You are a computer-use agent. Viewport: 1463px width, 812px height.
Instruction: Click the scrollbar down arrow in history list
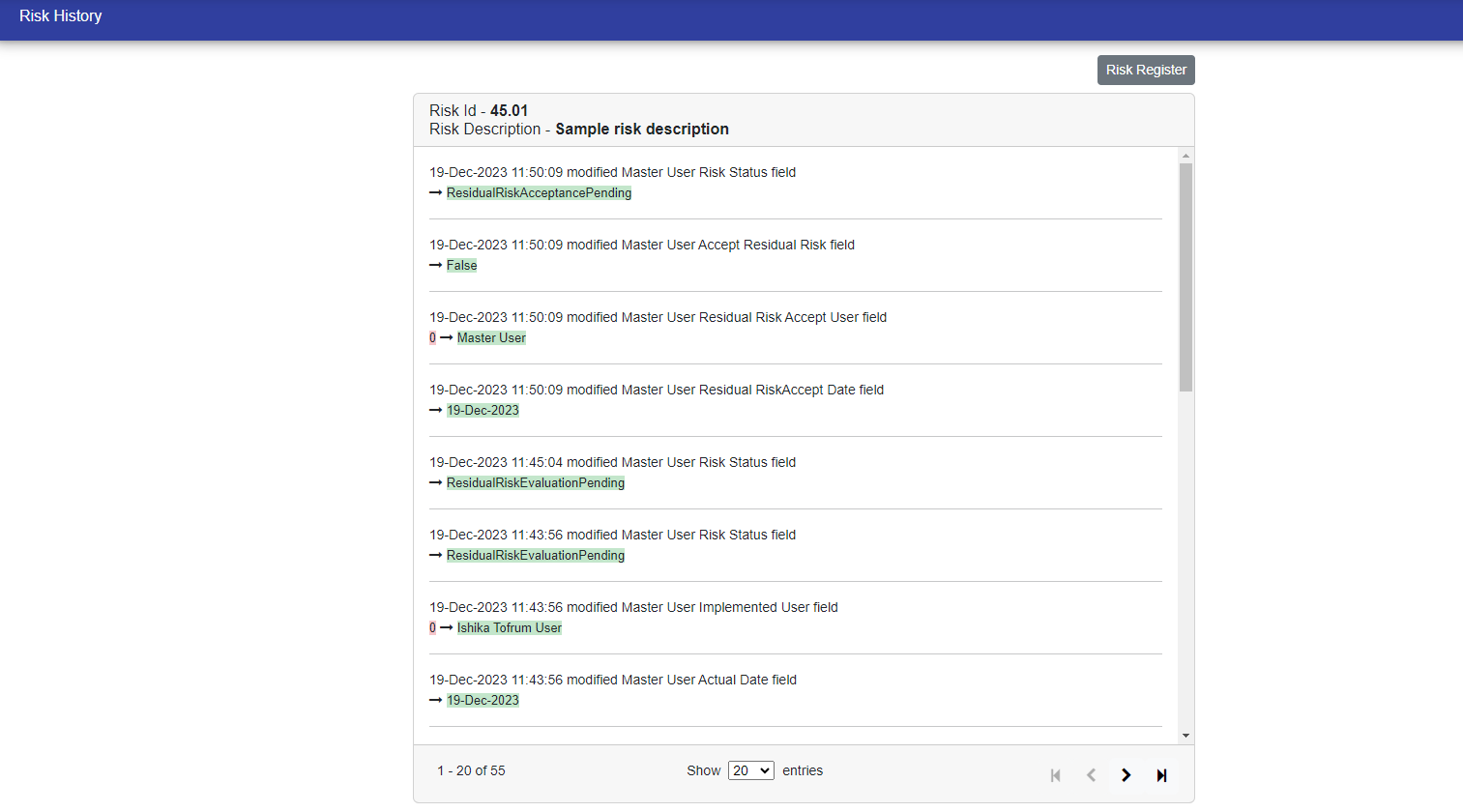tap(1185, 736)
